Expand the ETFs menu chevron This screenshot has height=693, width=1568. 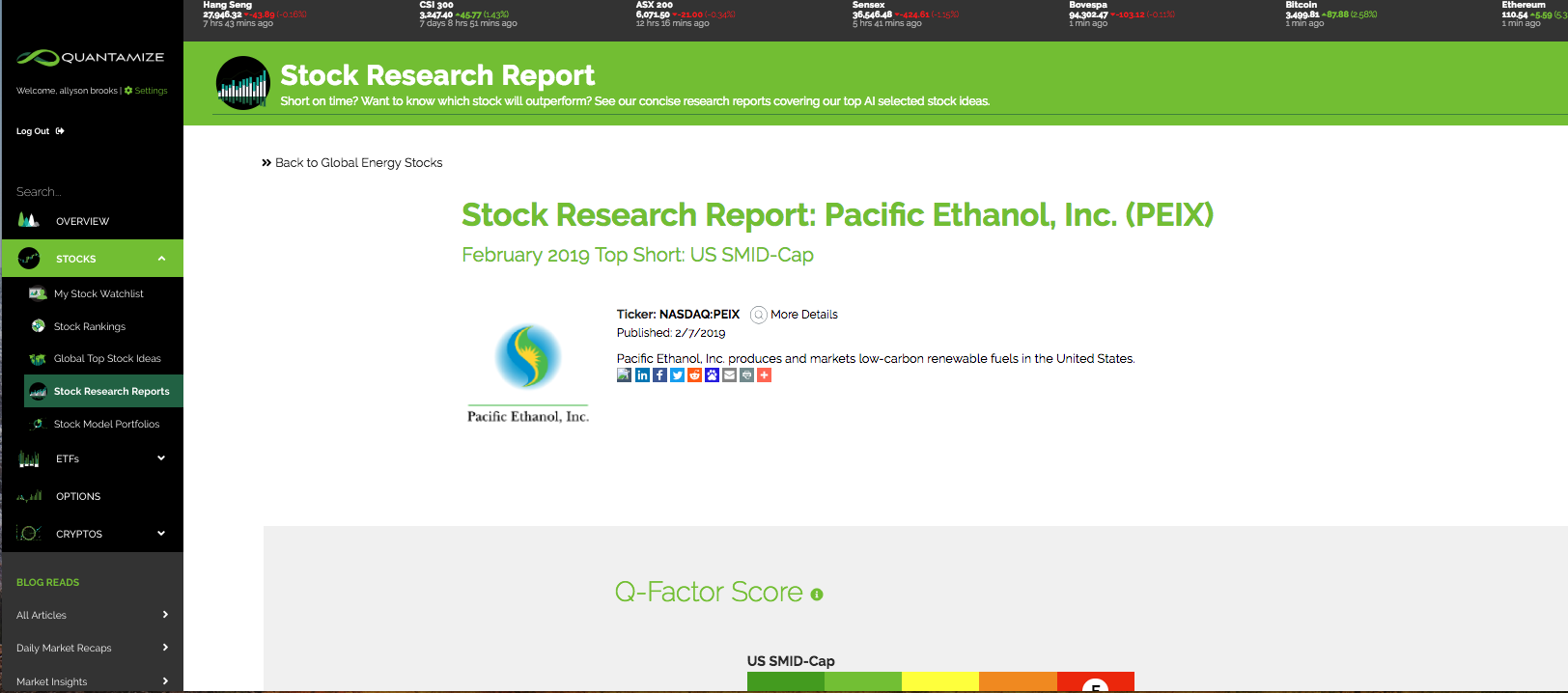point(161,458)
